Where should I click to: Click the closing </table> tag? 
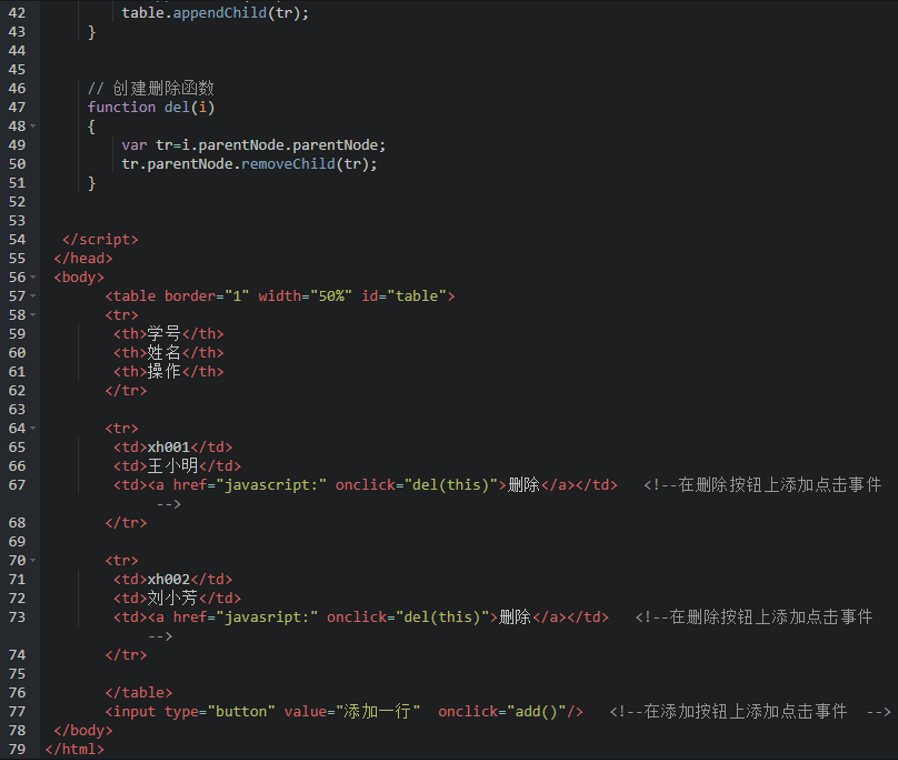(139, 693)
